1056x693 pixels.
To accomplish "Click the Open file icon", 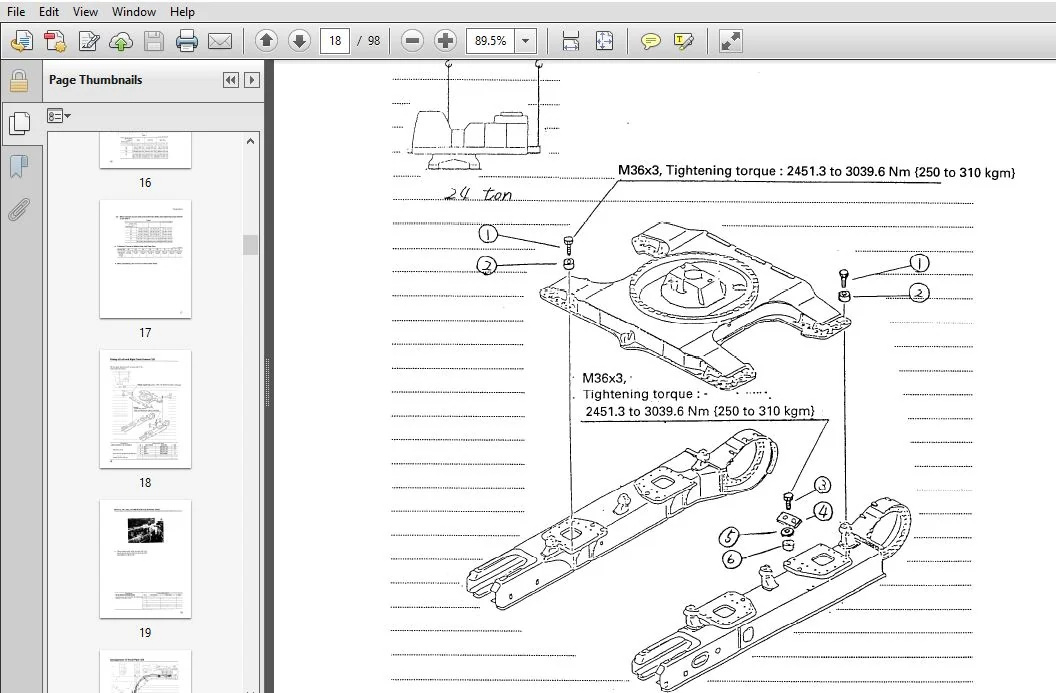I will coord(22,41).
